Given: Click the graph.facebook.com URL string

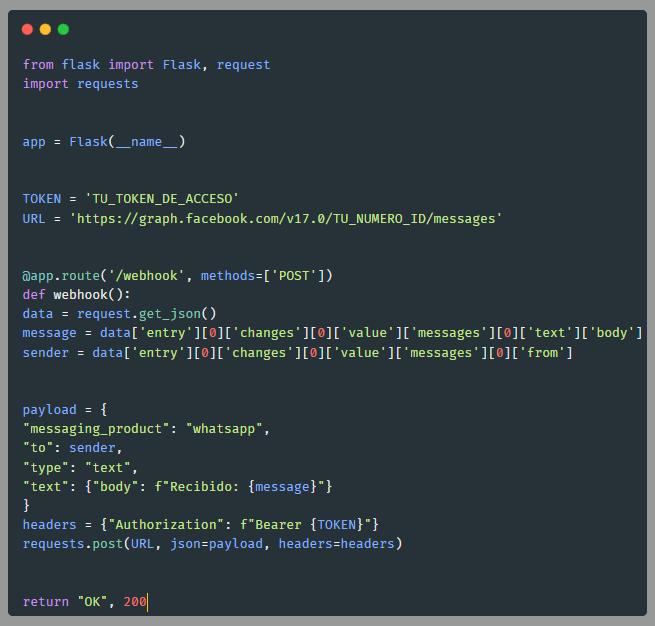Looking at the screenshot, I should click(x=285, y=218).
